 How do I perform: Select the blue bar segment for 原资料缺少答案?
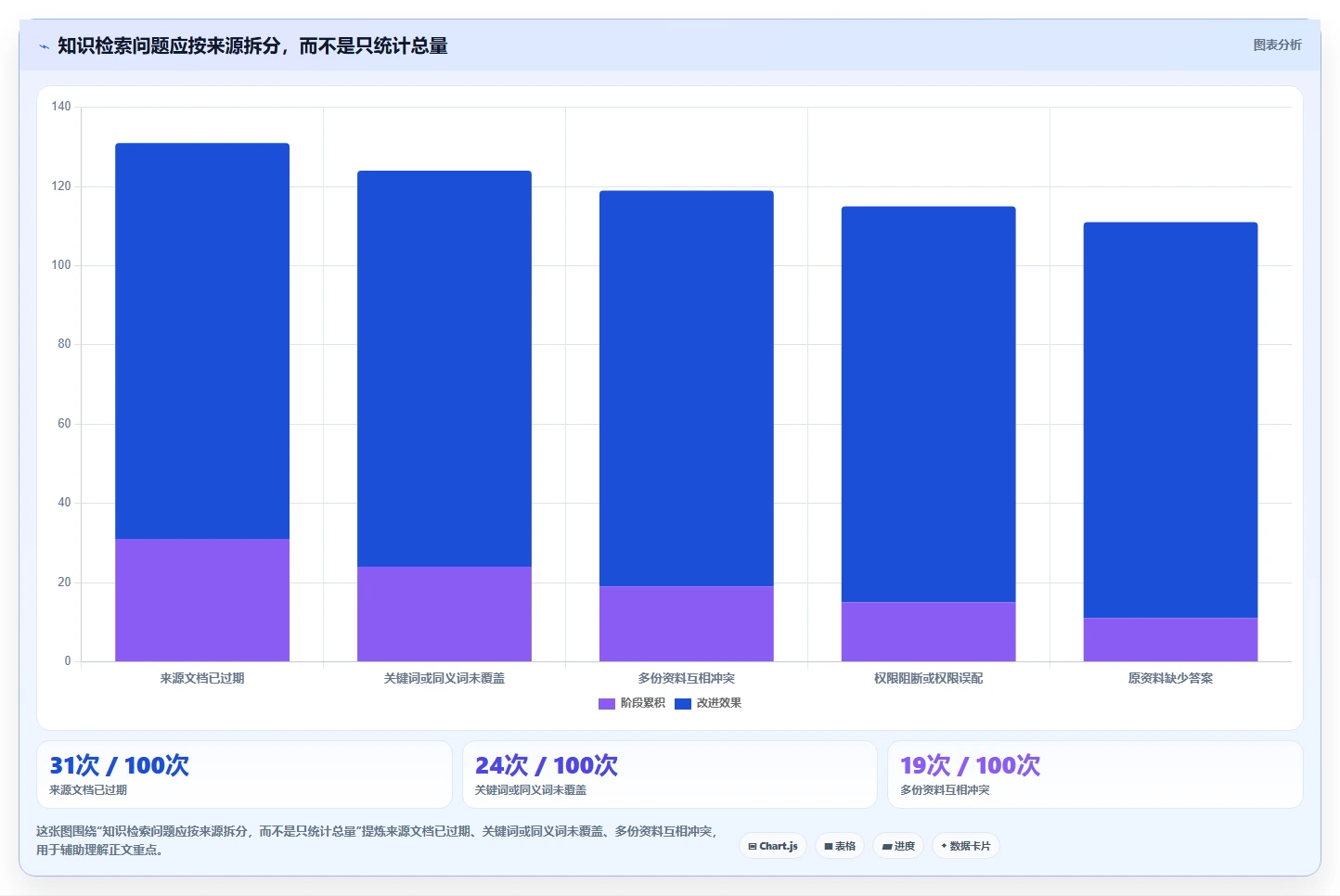(x=1171, y=420)
